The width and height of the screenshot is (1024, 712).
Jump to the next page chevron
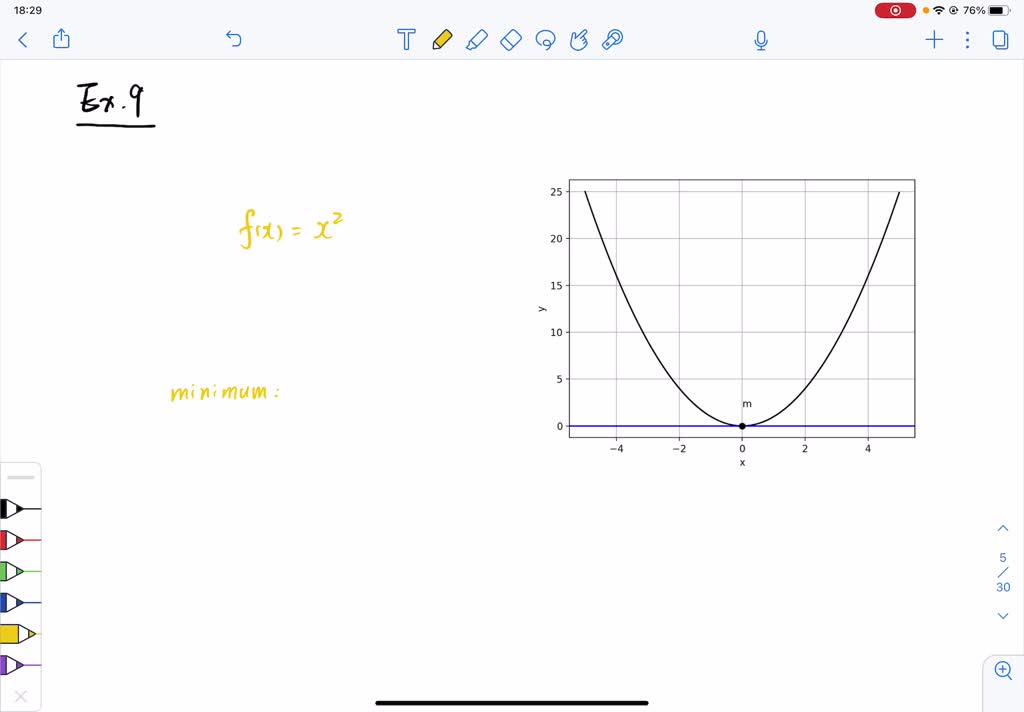click(x=1003, y=617)
